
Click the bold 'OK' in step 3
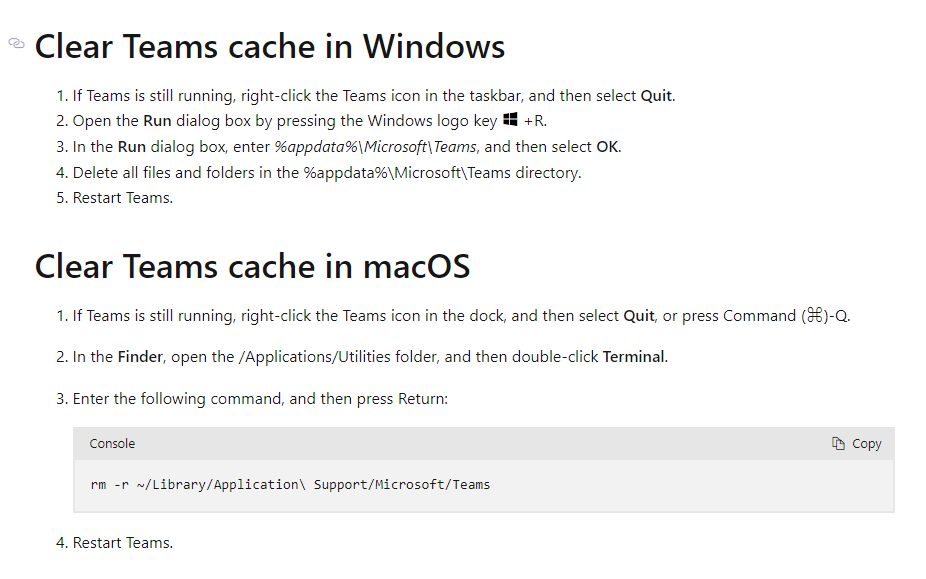coord(607,147)
